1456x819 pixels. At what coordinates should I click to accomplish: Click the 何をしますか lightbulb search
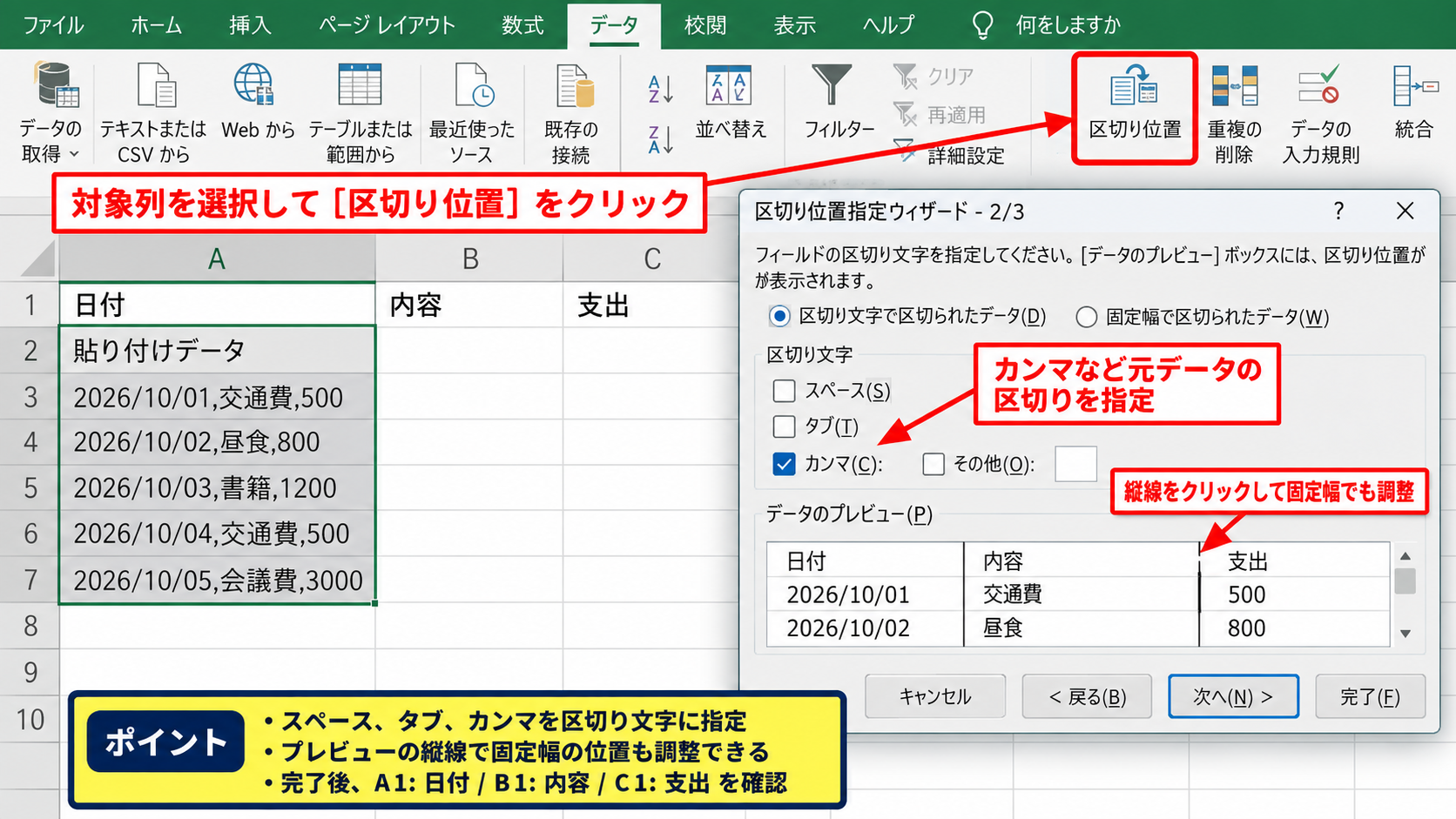(x=982, y=25)
